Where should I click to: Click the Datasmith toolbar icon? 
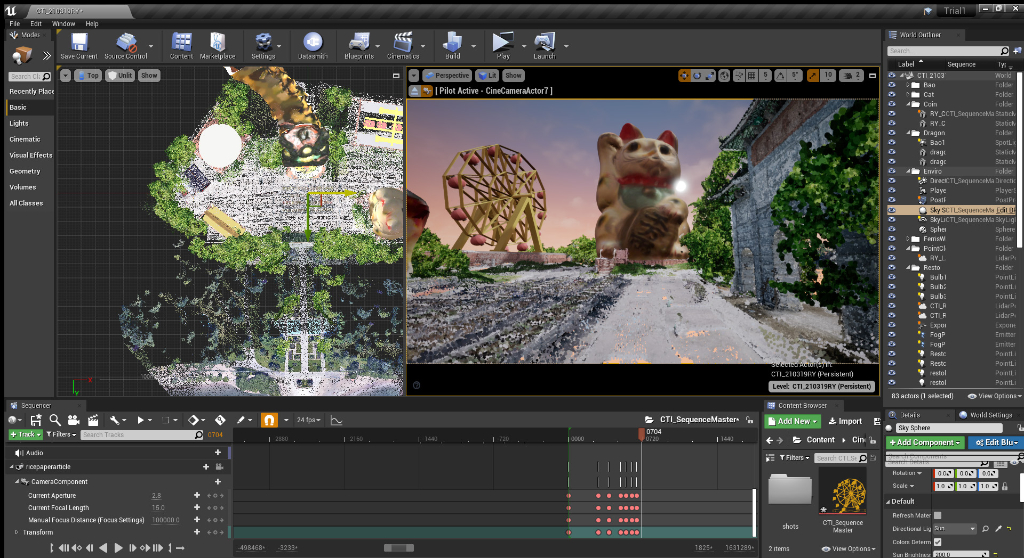tap(313, 43)
